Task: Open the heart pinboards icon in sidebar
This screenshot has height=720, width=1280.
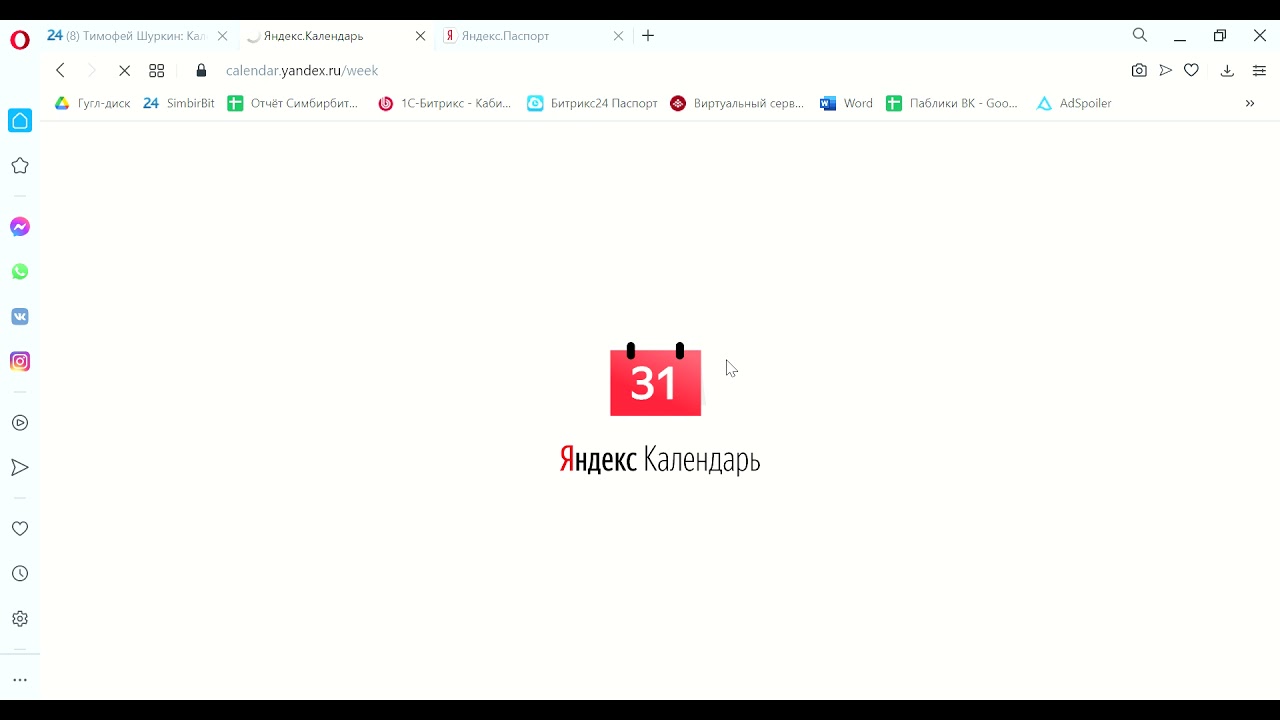Action: (x=20, y=529)
